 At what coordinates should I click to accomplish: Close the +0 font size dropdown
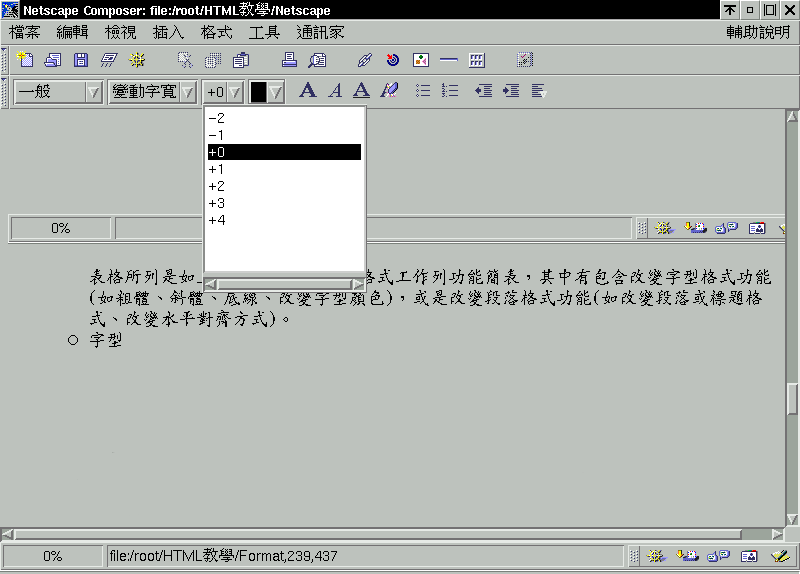click(x=223, y=92)
